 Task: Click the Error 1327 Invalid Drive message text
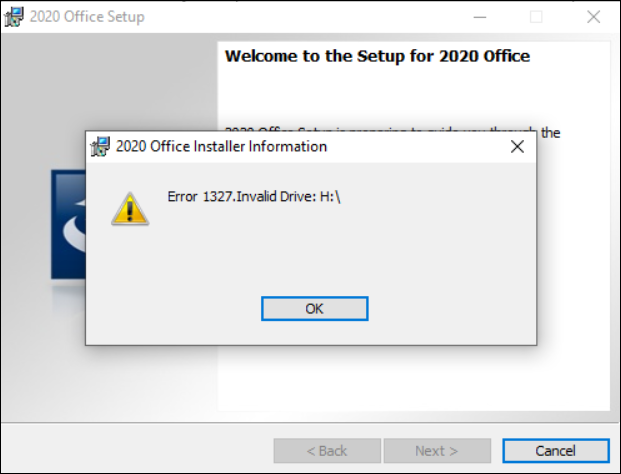254,196
